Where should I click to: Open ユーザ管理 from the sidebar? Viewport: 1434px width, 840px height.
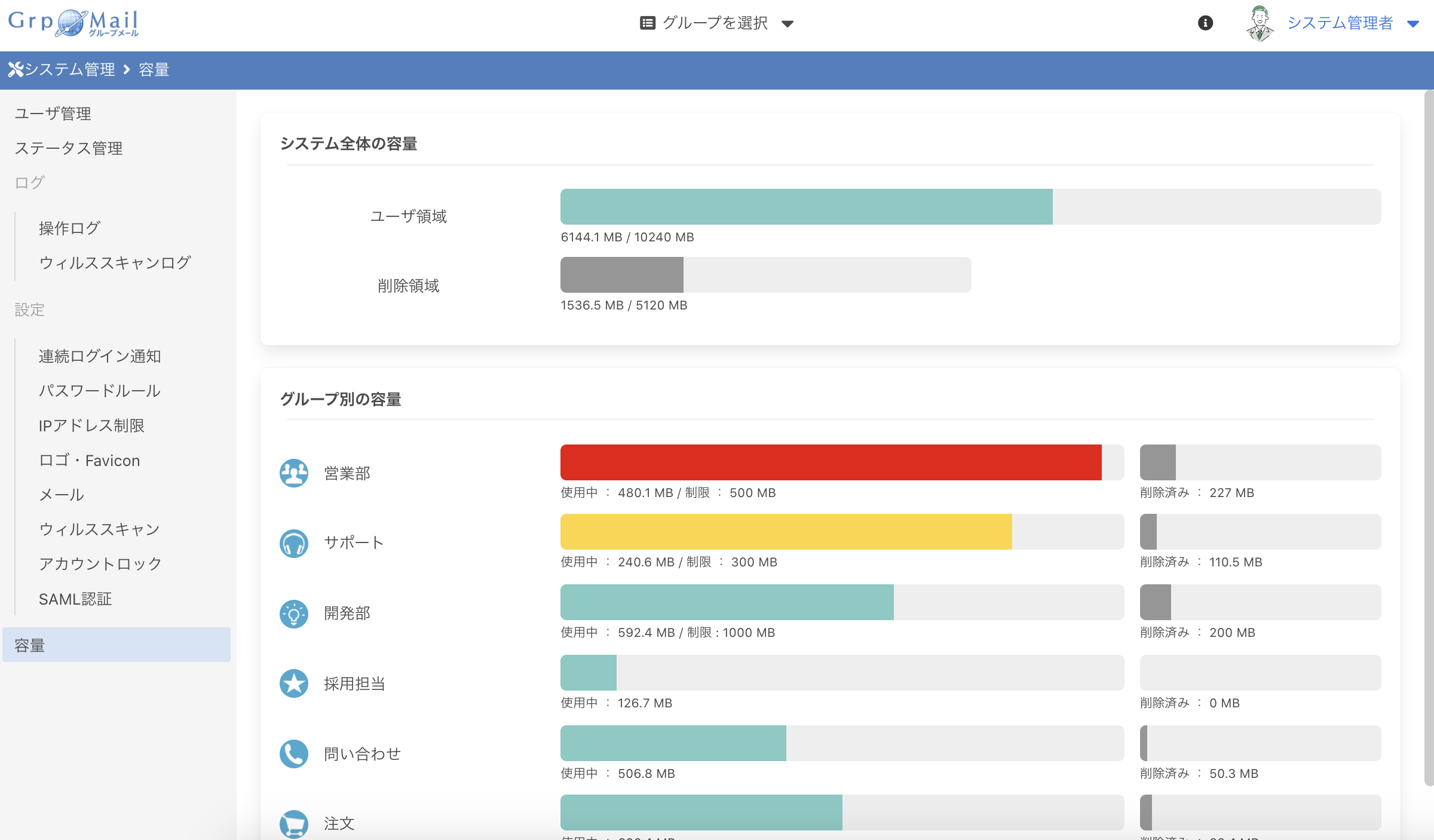(53, 114)
